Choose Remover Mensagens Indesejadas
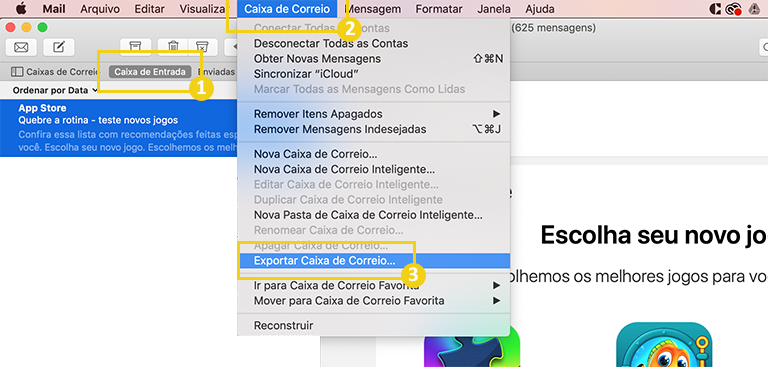 point(374,129)
